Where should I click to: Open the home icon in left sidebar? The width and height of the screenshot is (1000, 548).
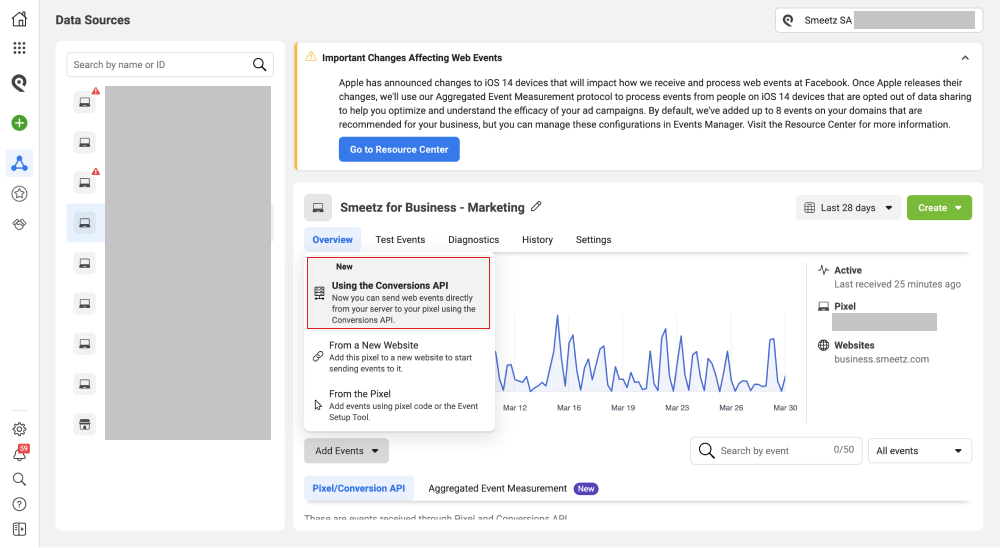coord(19,19)
